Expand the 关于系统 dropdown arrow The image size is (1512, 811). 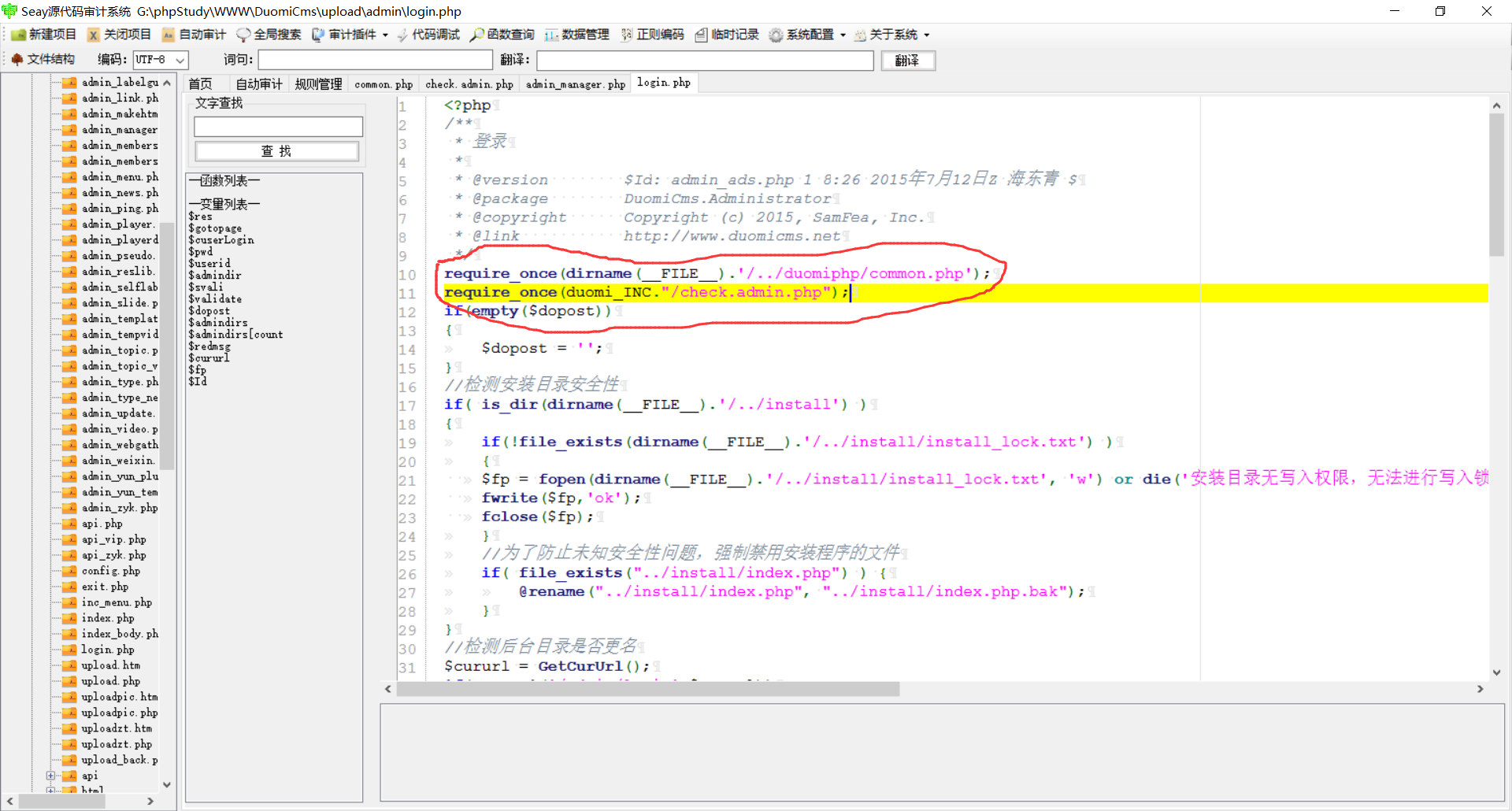[x=927, y=35]
